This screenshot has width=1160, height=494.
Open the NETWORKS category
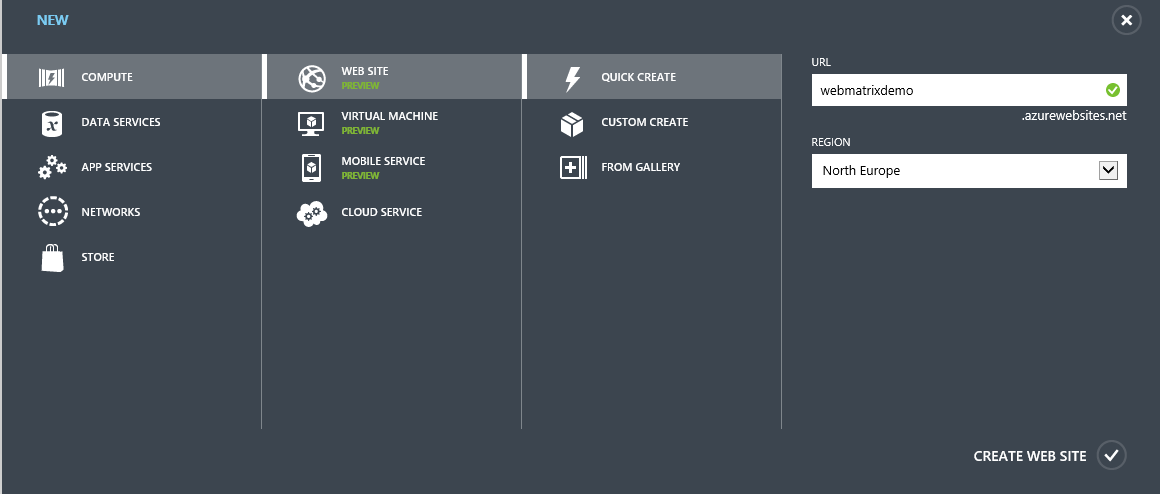pyautogui.click(x=111, y=212)
